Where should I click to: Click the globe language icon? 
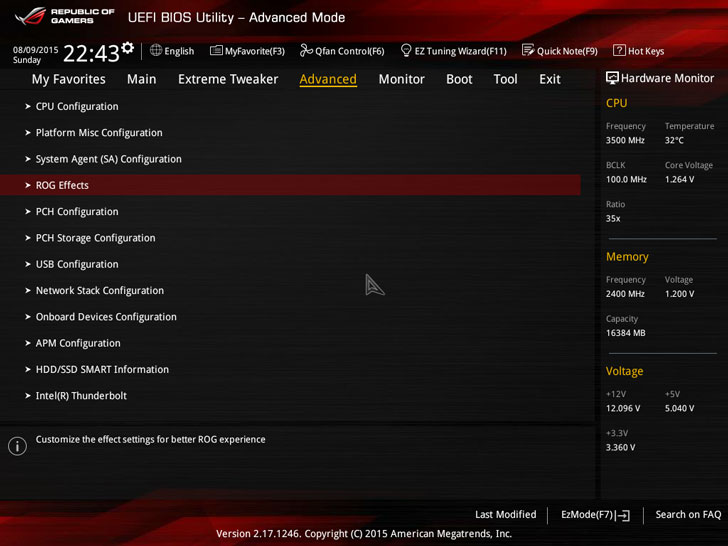[156, 50]
